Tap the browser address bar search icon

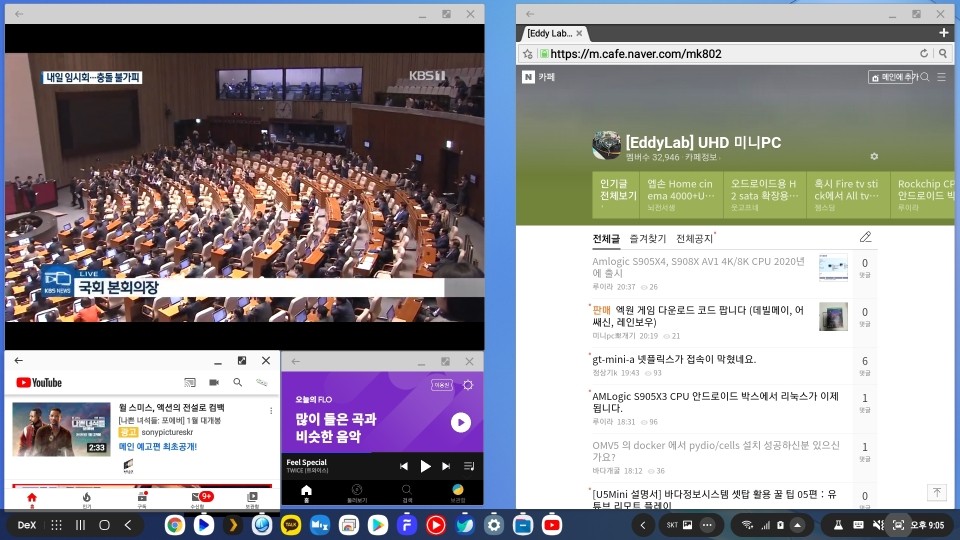[x=943, y=54]
